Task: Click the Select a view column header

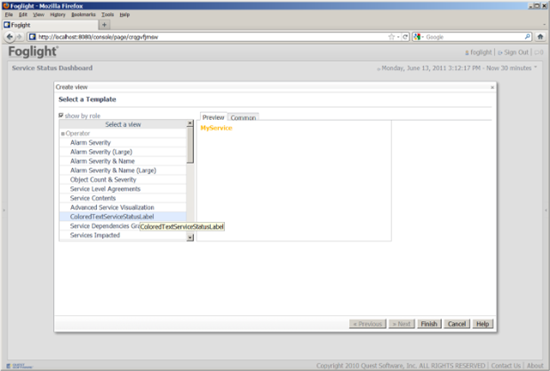Action: (x=123, y=124)
